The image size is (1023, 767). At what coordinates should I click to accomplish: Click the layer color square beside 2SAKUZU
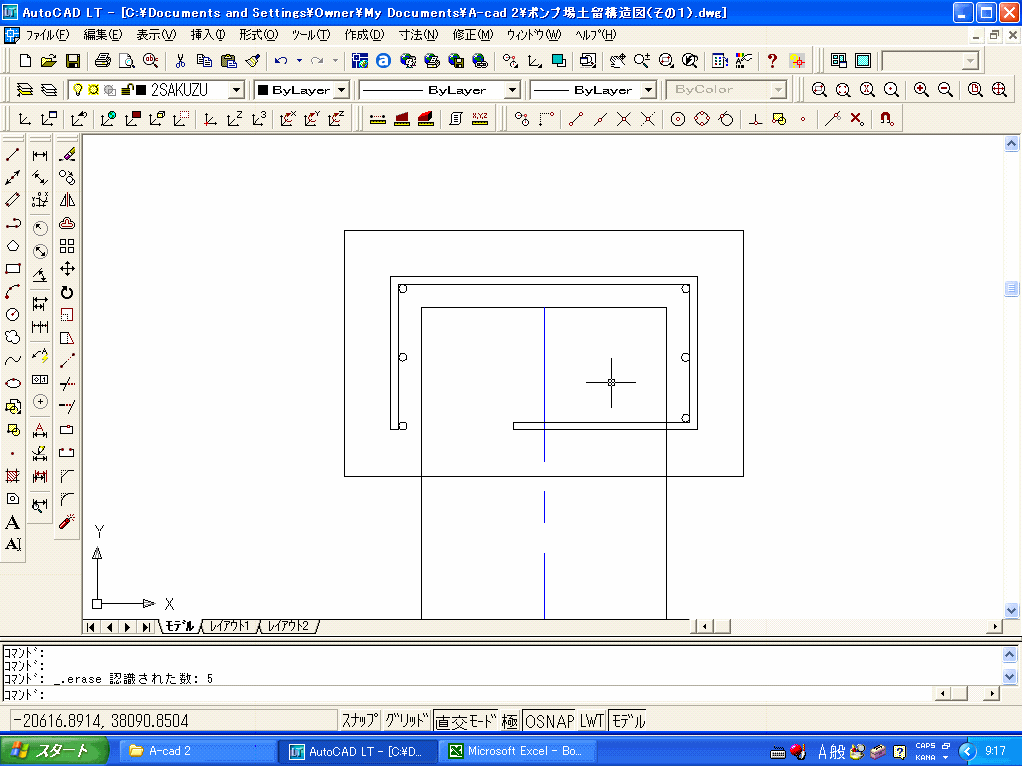pos(141,89)
